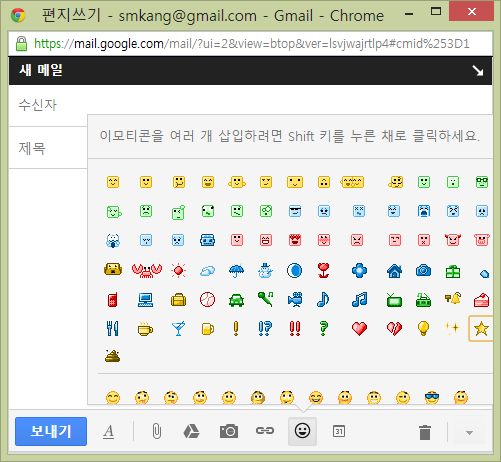The width and height of the screenshot is (501, 462).
Task: Insert the light bulb emoticon
Action: [x=423, y=328]
